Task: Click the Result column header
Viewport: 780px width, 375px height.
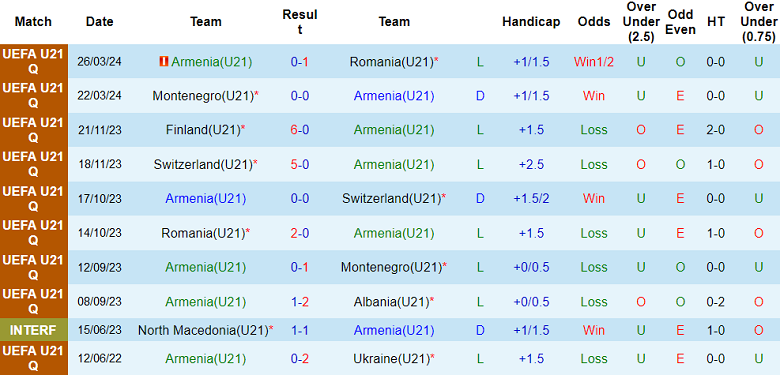Action: pyautogui.click(x=299, y=22)
